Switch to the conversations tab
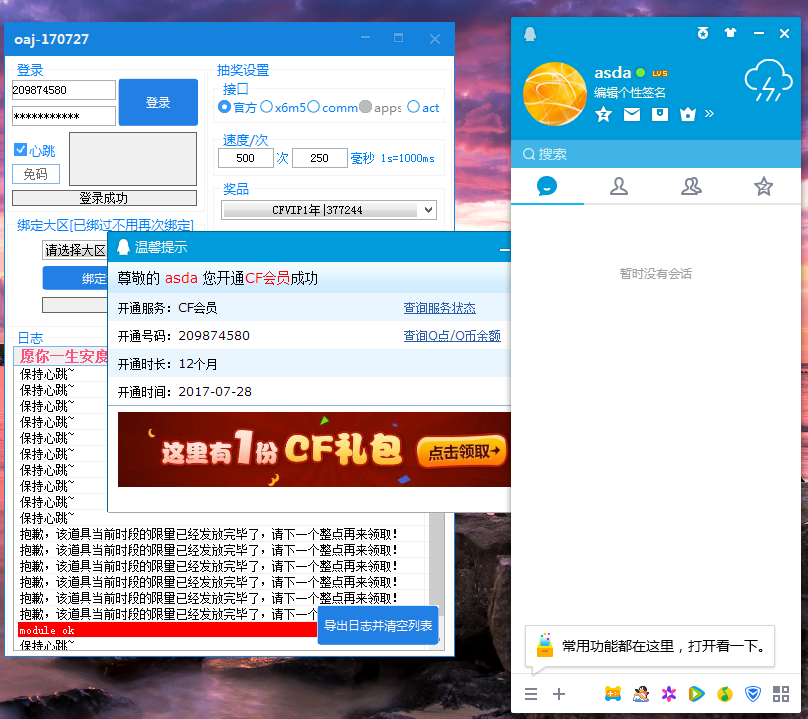 point(547,186)
